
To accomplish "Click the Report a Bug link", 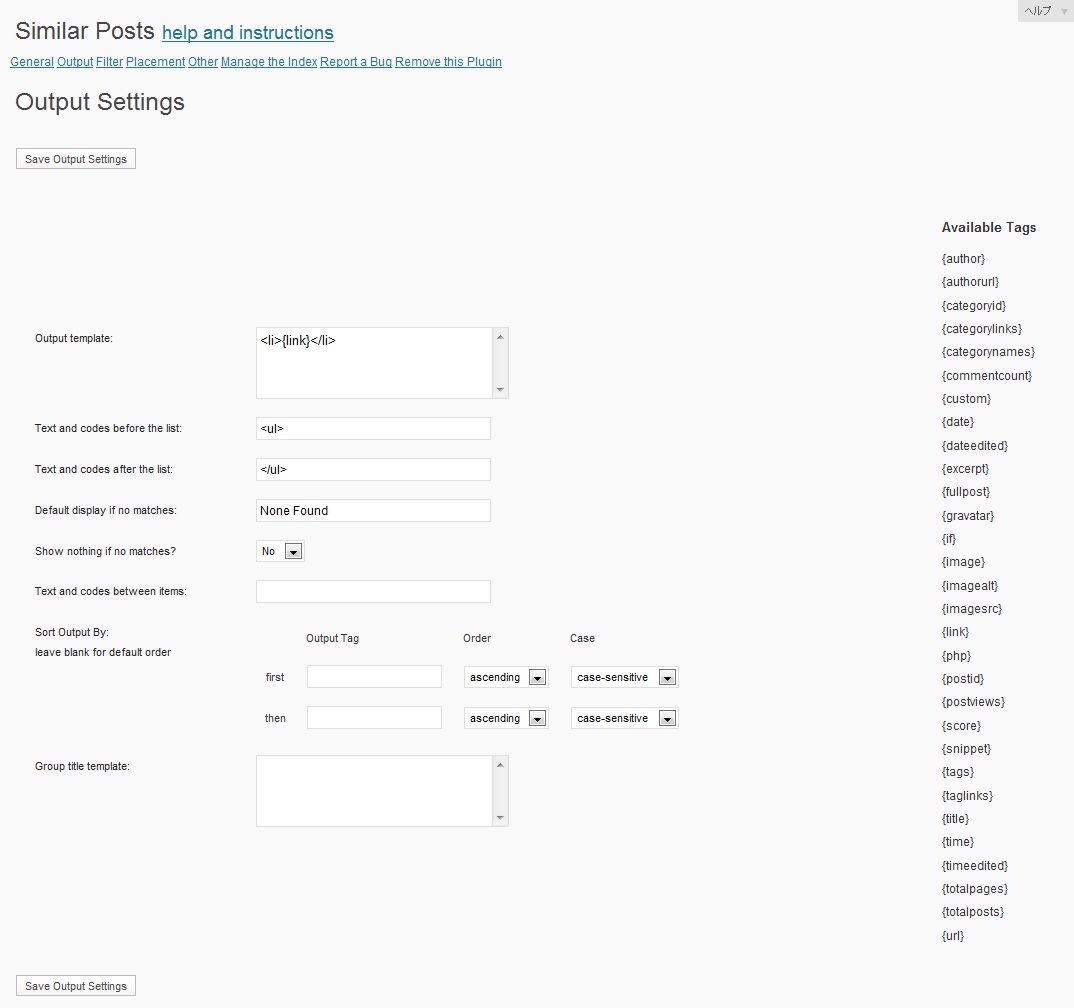I will point(356,62).
